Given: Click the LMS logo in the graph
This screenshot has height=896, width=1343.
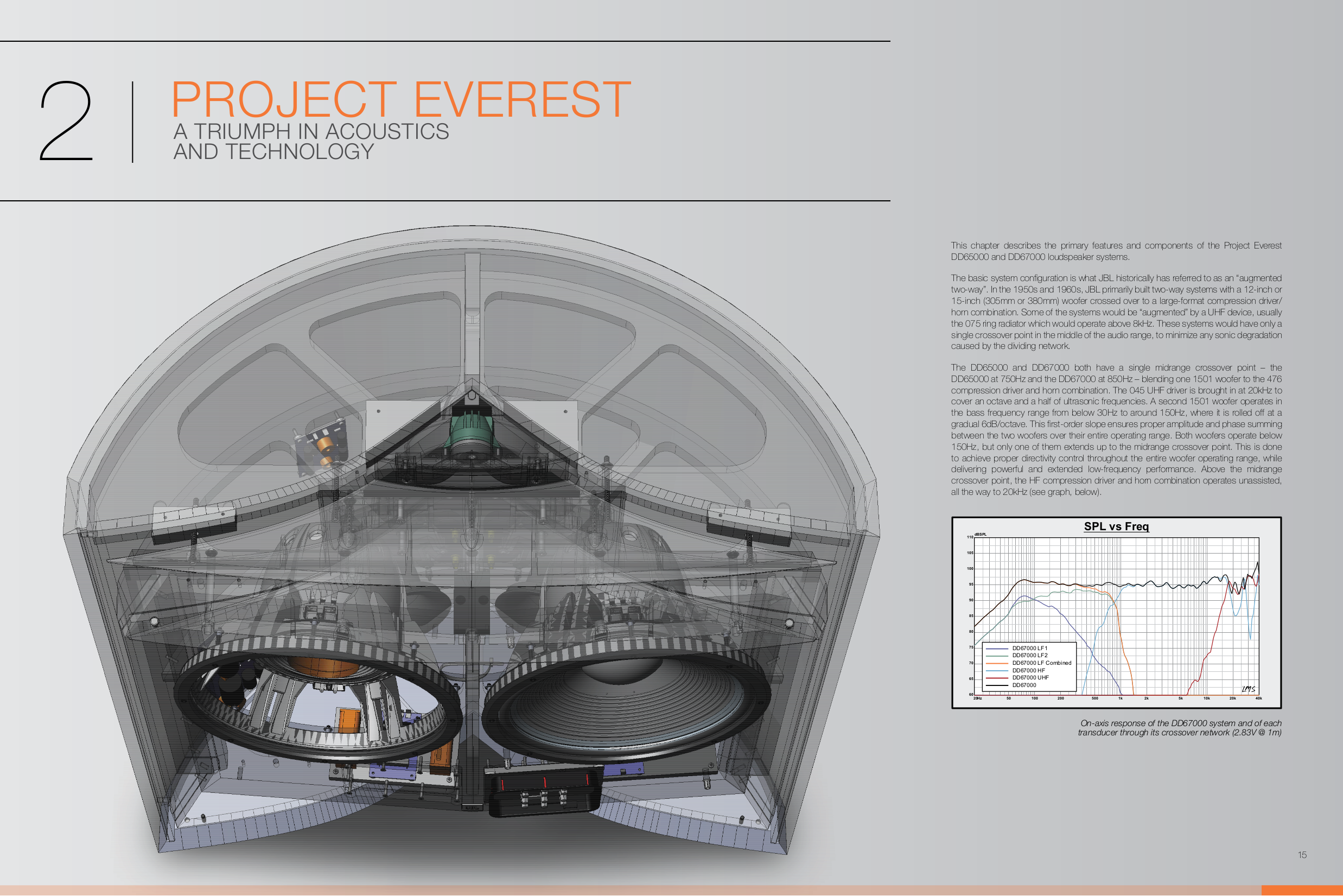Looking at the screenshot, I should pos(1248,689).
